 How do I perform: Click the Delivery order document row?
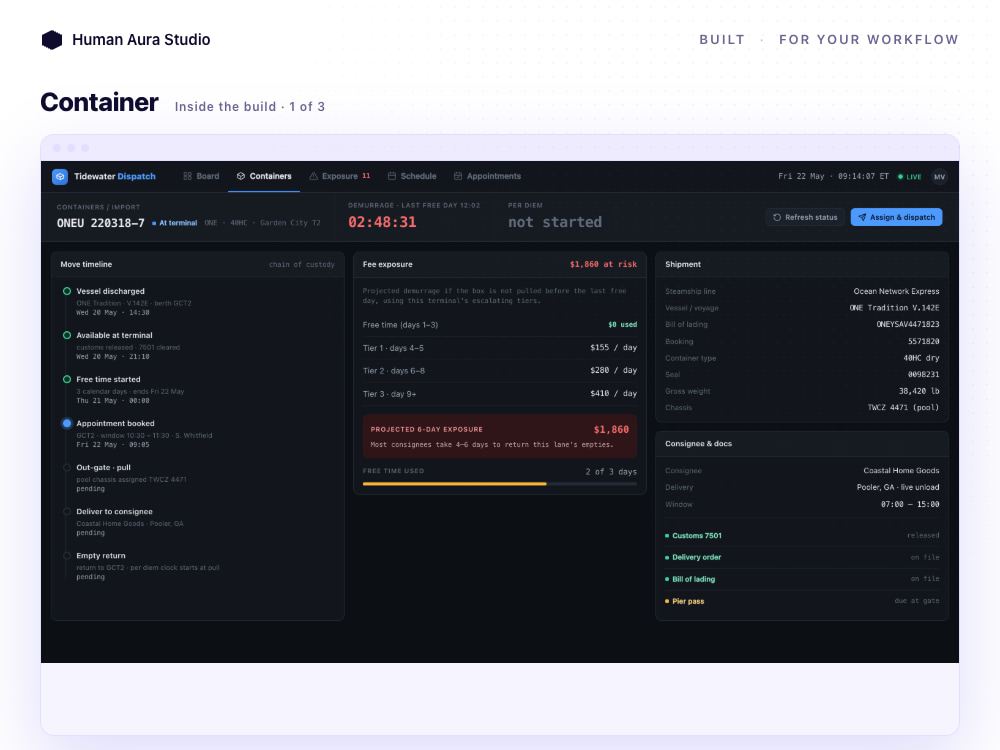click(x=802, y=557)
